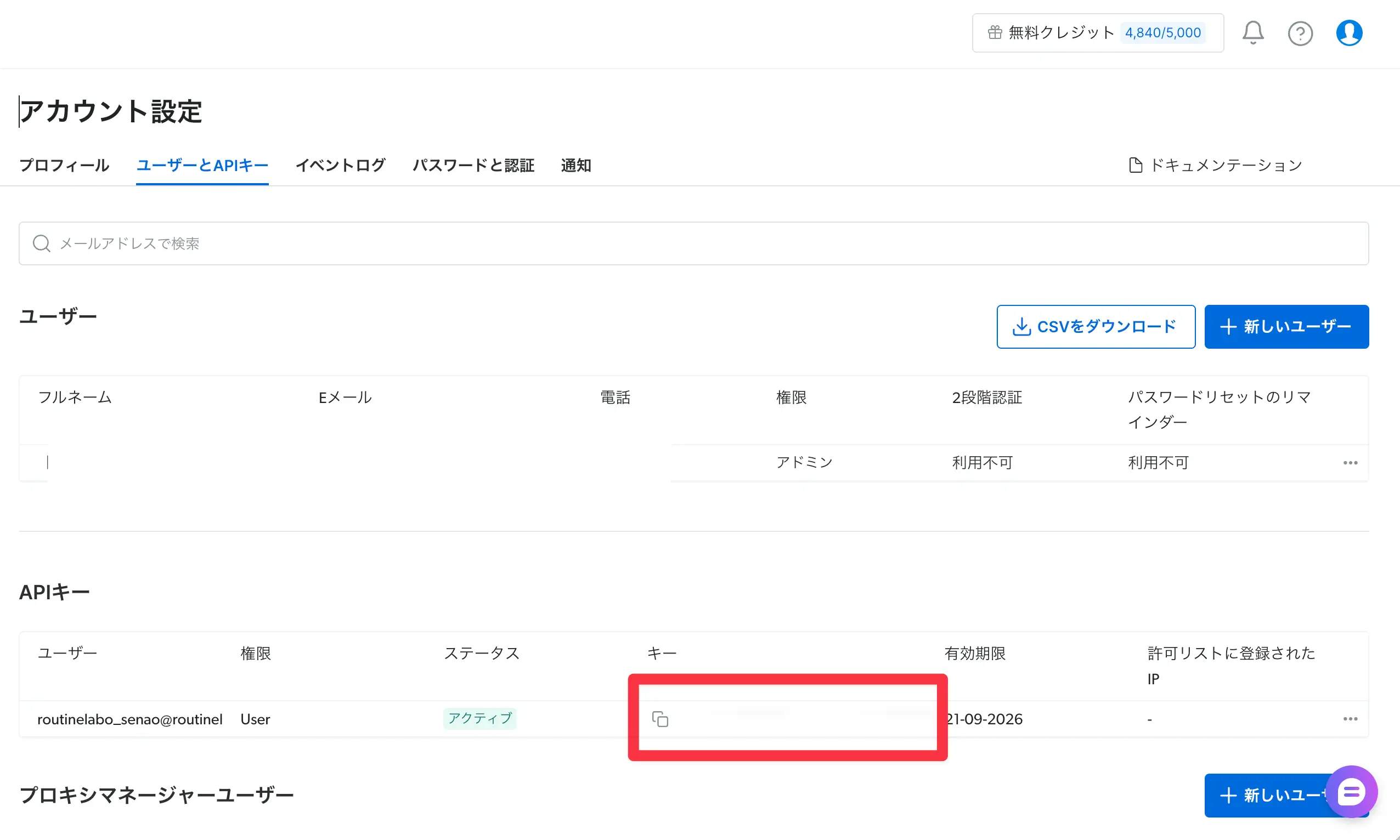Image resolution: width=1400 pixels, height=840 pixels.
Task: Click the 有効期限 column header
Action: point(975,653)
